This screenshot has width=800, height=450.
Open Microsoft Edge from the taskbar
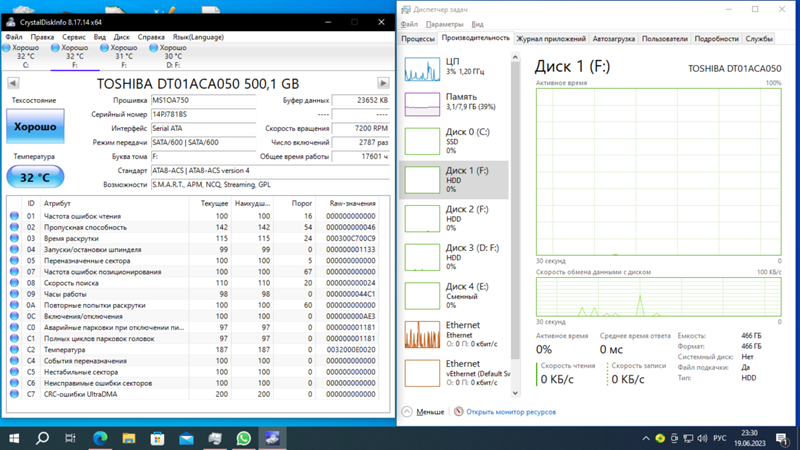pyautogui.click(x=100, y=438)
